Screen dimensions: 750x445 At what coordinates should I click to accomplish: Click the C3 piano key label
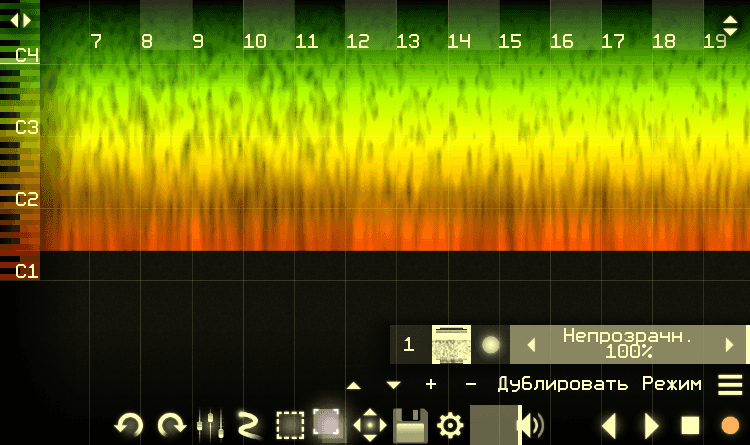click(x=27, y=127)
